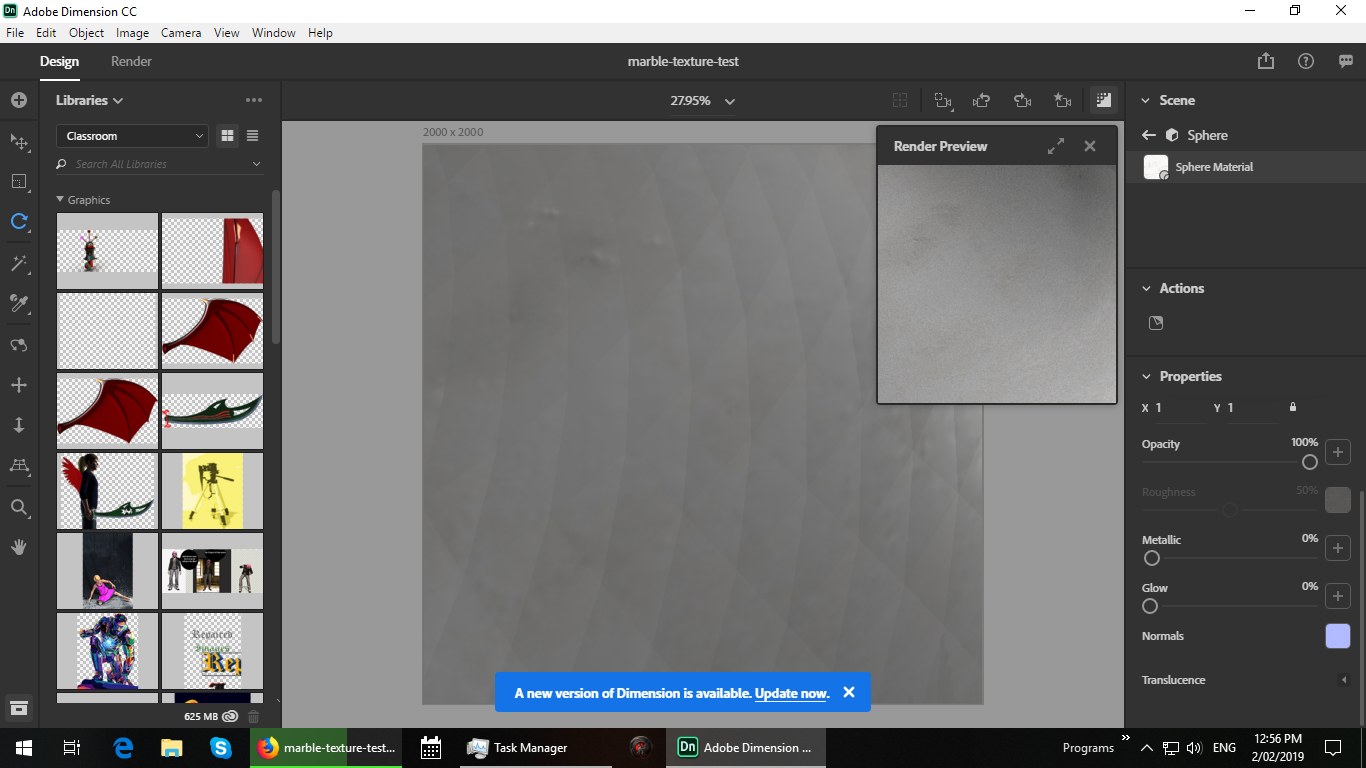Open the feedback speech bubble icon
This screenshot has height=768, width=1366.
[1346, 61]
